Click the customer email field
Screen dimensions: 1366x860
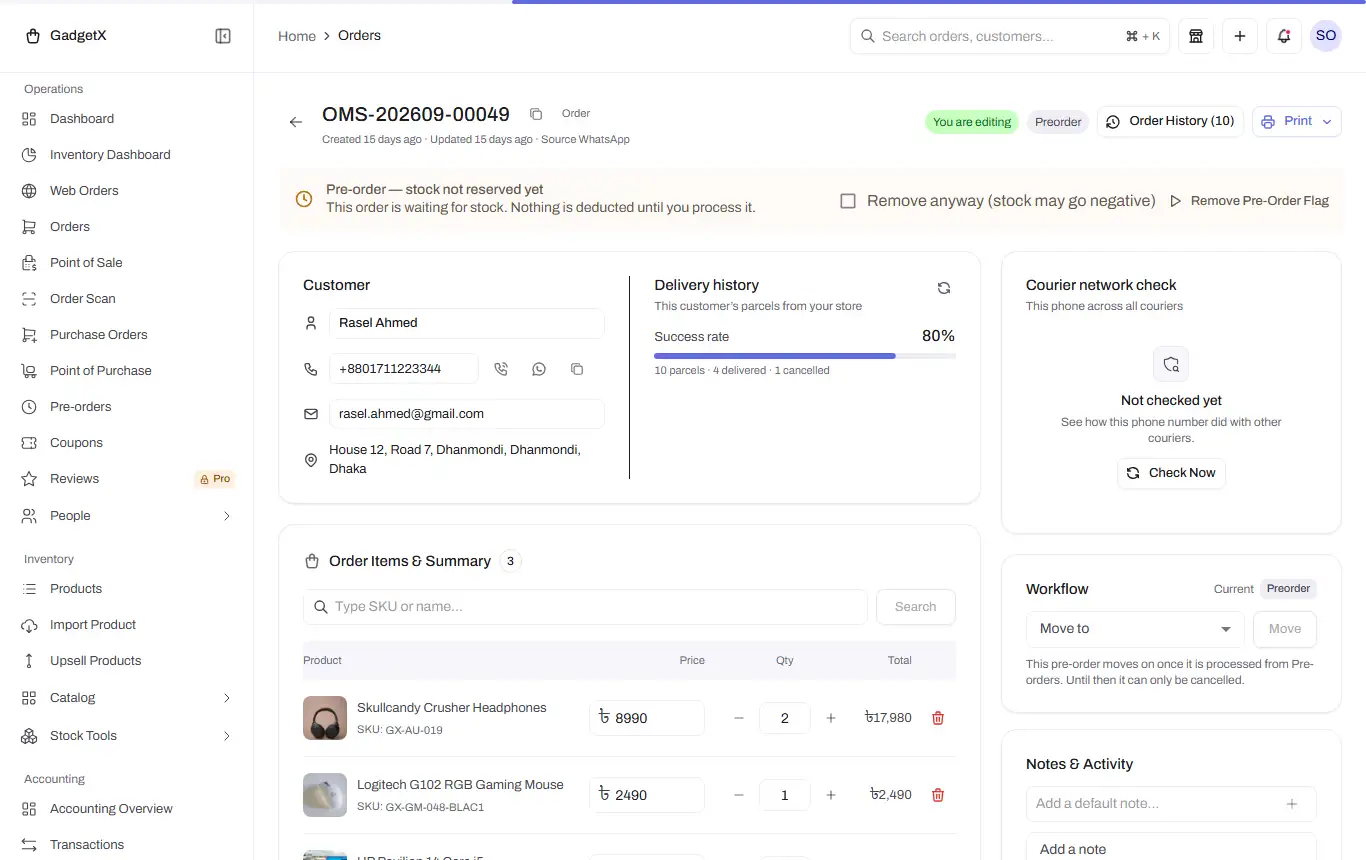(x=467, y=414)
